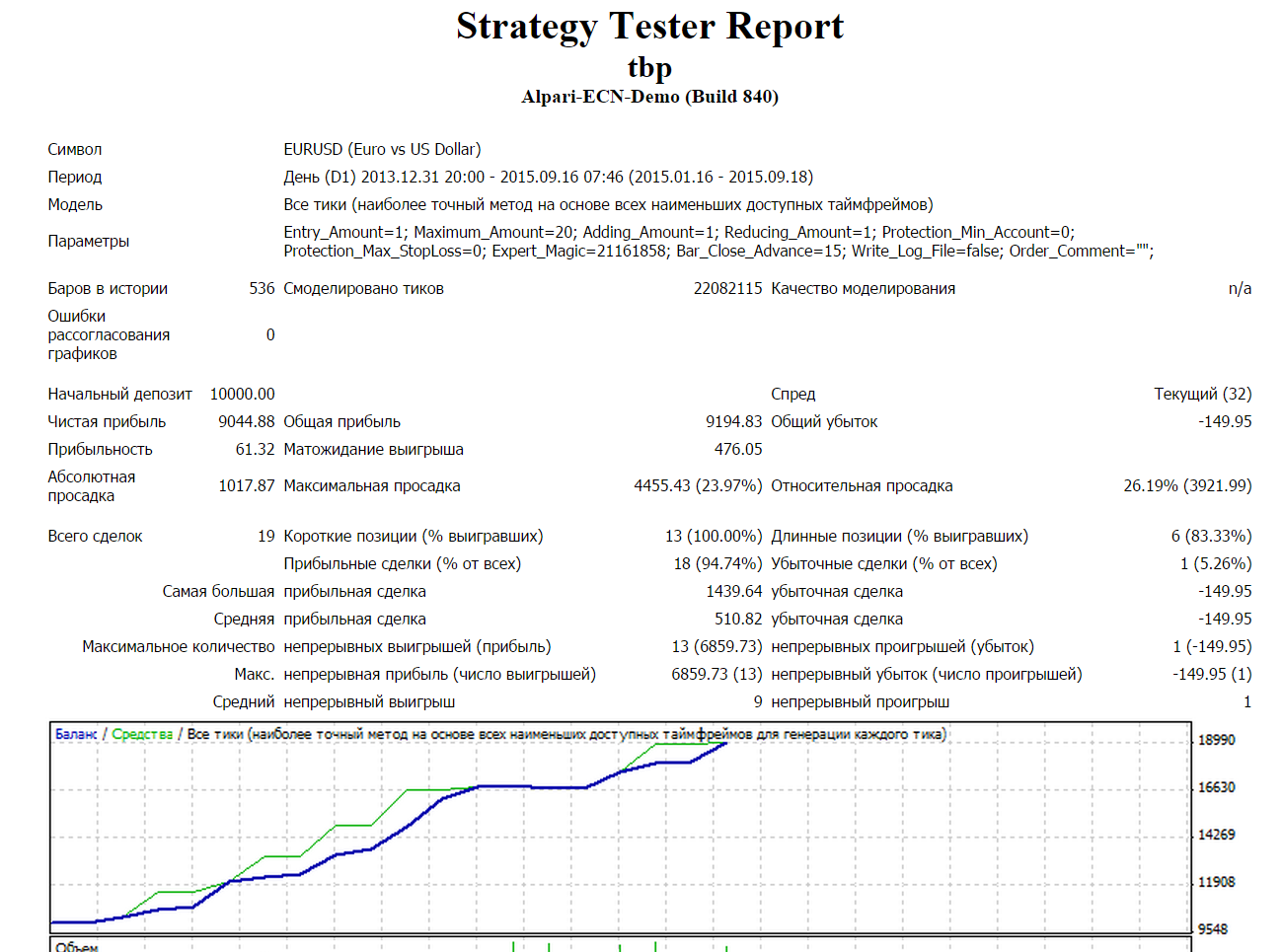This screenshot has height=952, width=1282.
Task: Click the relative drawdown value '26.19% (3921.99)'
Action: (1187, 485)
